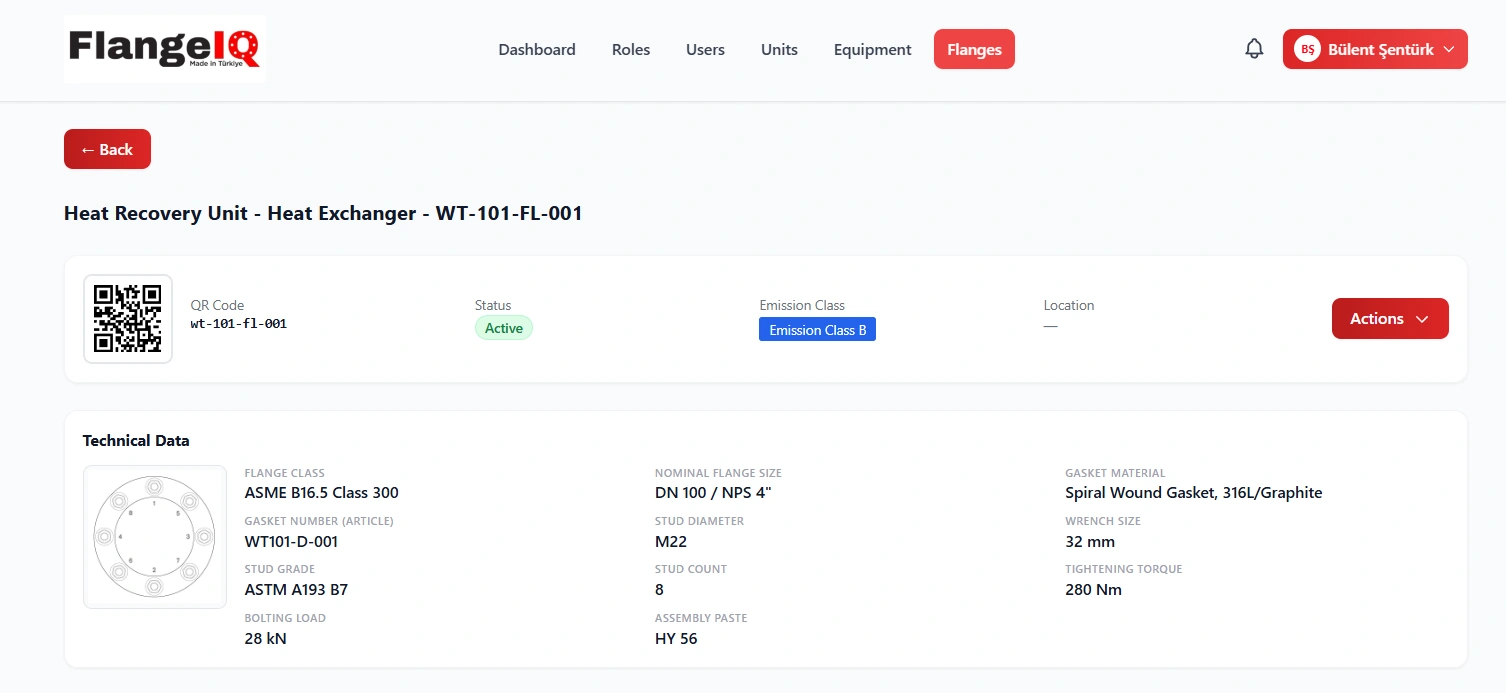Select the assembly paste HY 56 value
The height and width of the screenshot is (693, 1506).
676,638
